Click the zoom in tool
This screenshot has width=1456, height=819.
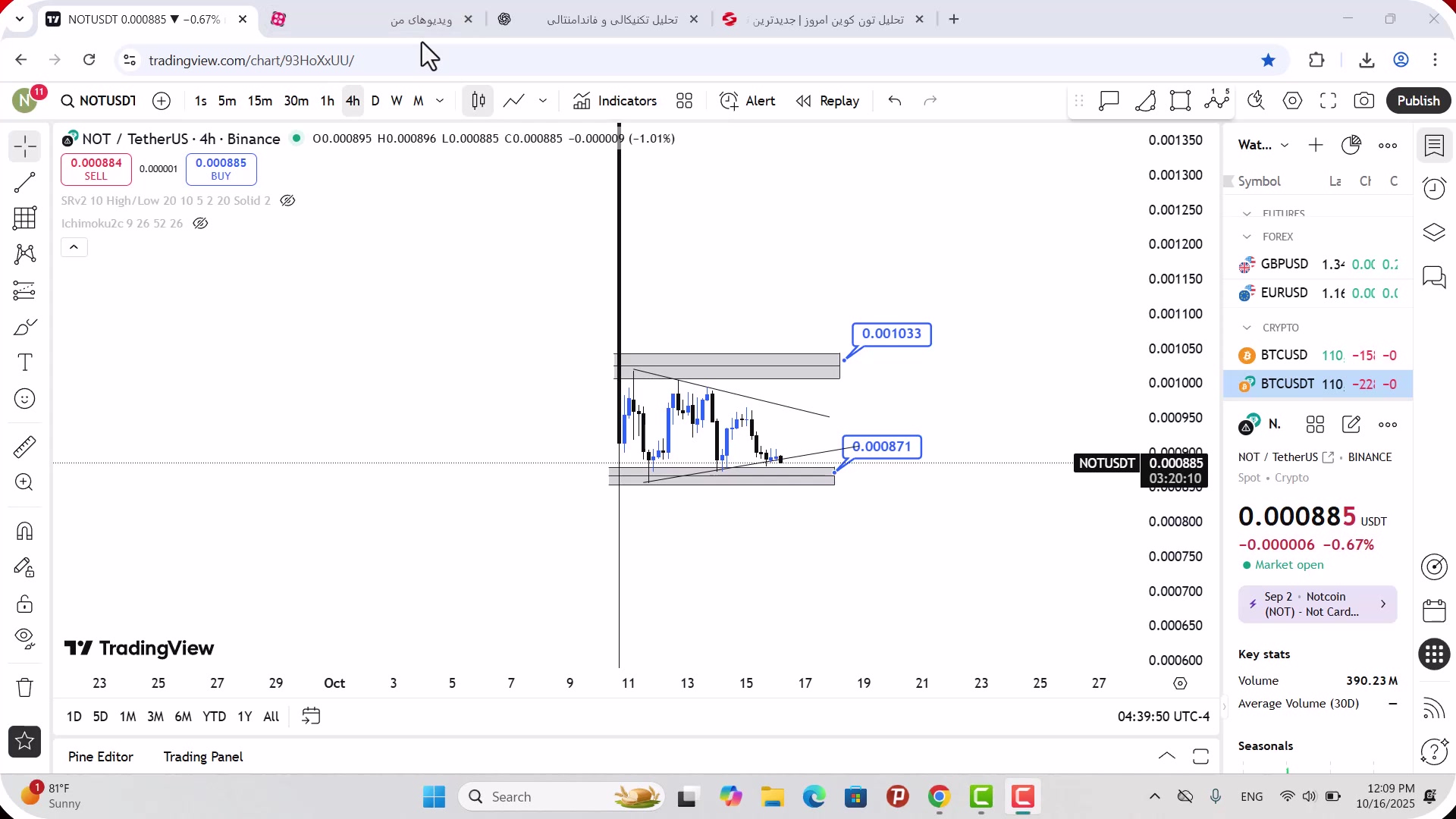[25, 483]
